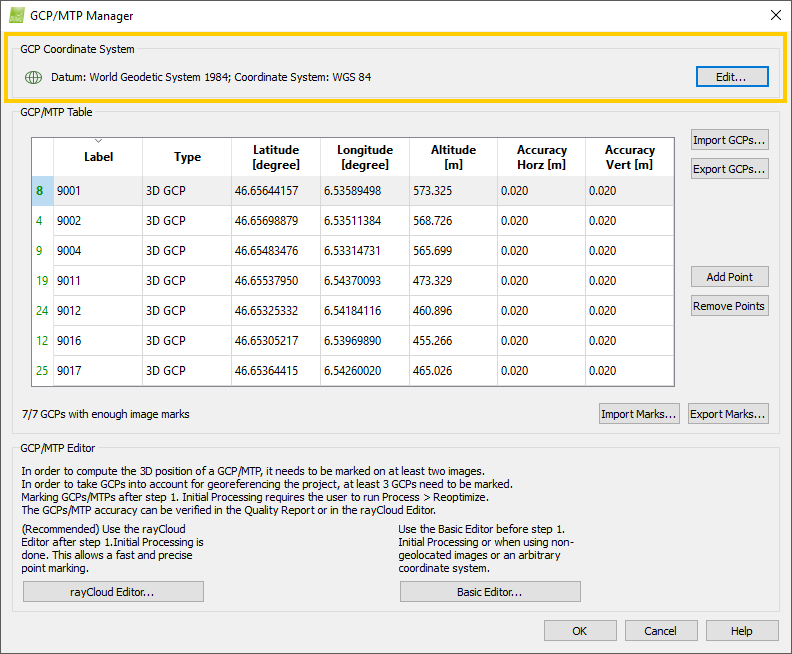Export GCPs to file

tap(729, 169)
